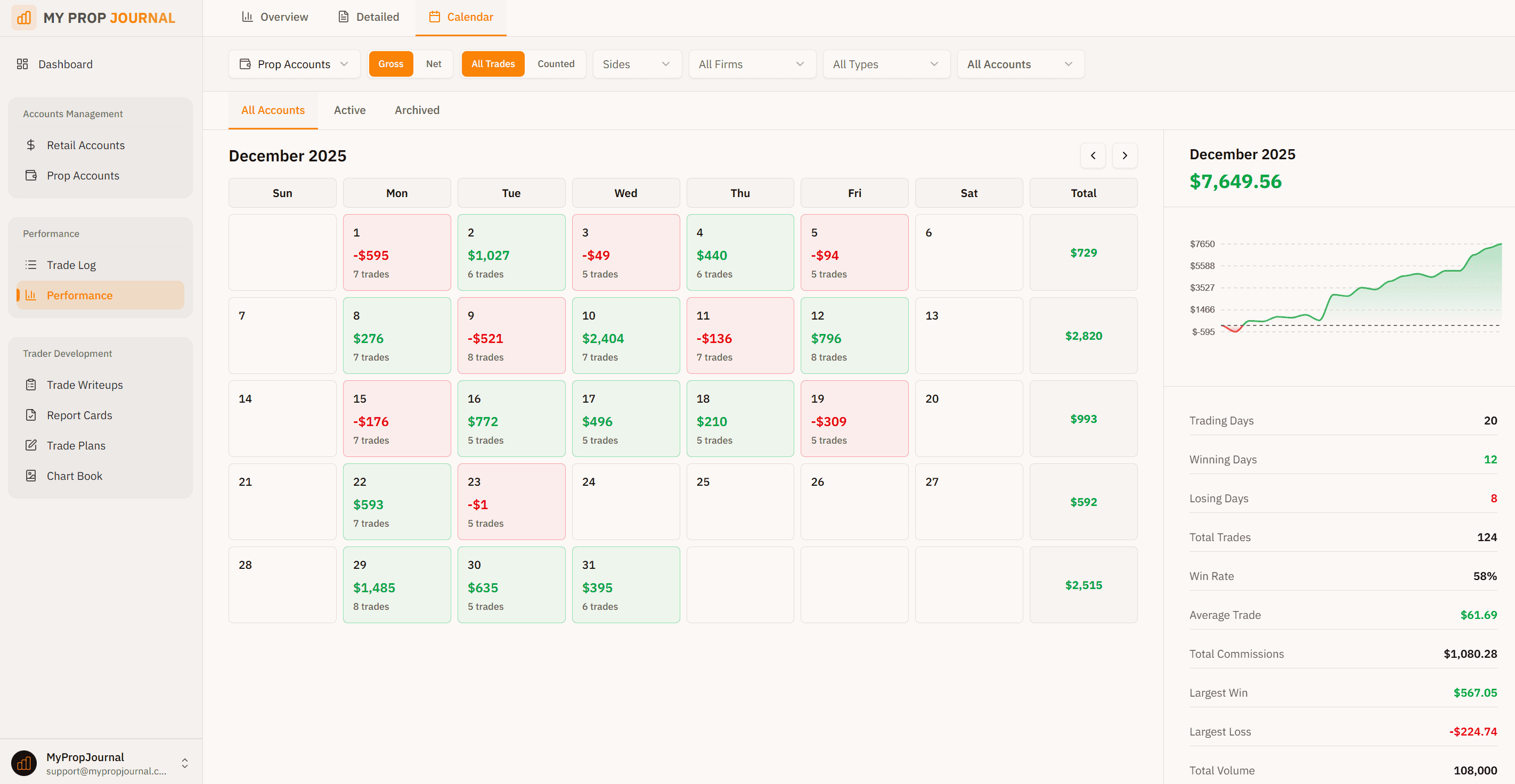Click the Largest Loss value -$224.74
The height and width of the screenshot is (784, 1515).
(1473, 732)
